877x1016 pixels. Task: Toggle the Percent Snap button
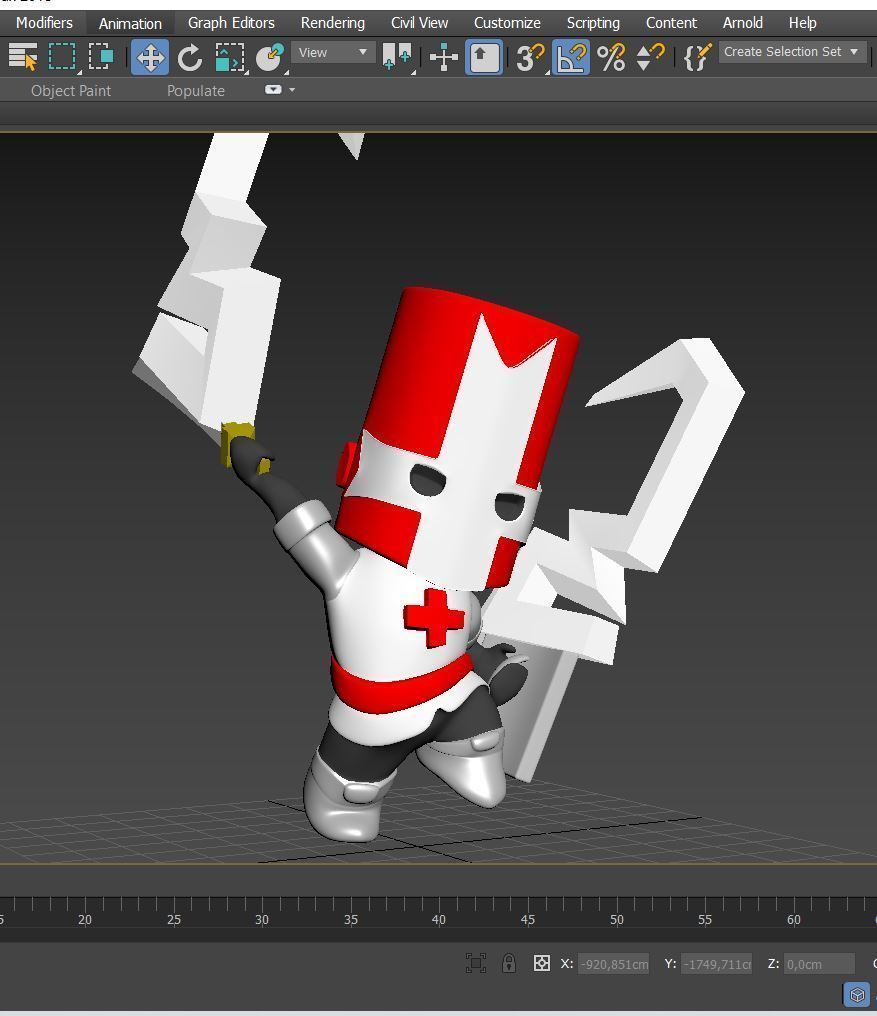(x=611, y=57)
